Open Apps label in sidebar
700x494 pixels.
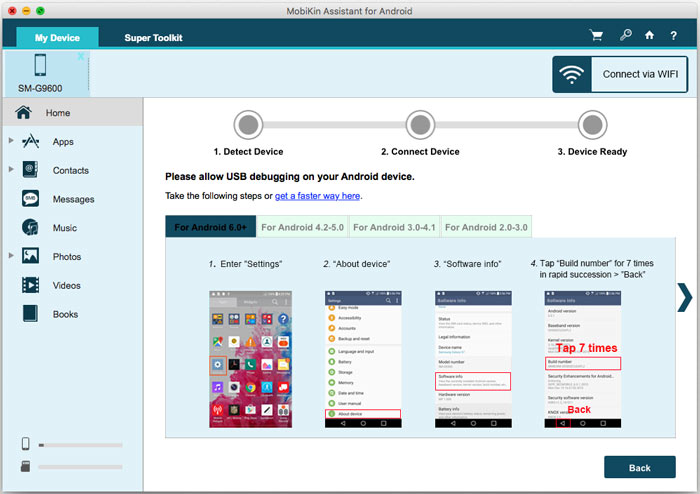[63, 142]
